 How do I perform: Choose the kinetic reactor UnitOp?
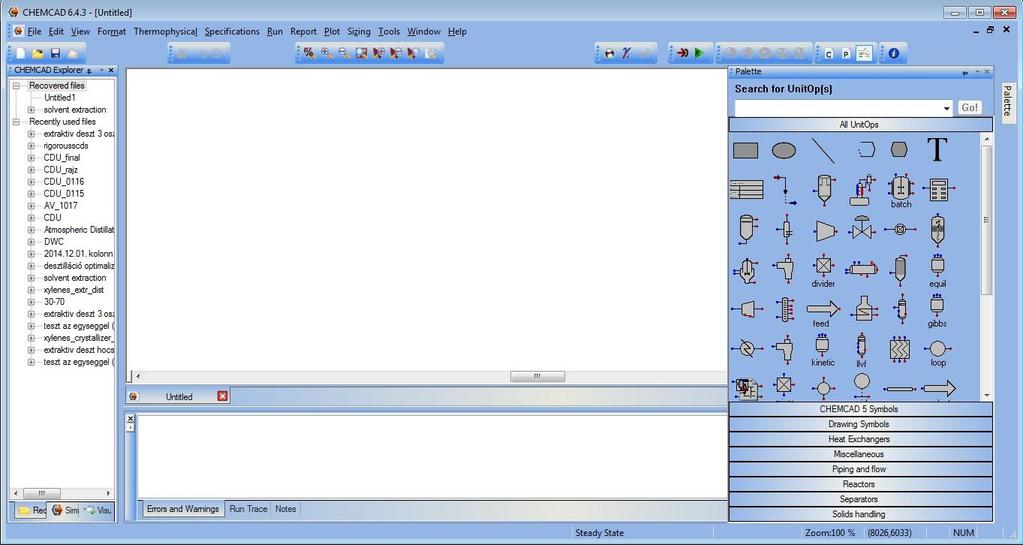click(x=823, y=350)
